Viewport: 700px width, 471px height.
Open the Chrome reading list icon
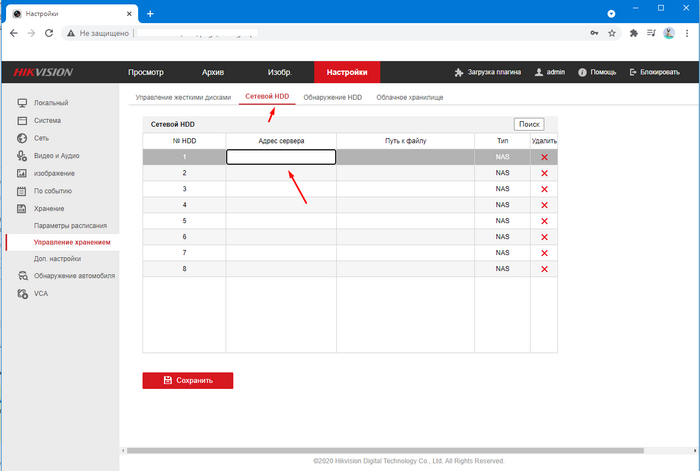(651, 33)
